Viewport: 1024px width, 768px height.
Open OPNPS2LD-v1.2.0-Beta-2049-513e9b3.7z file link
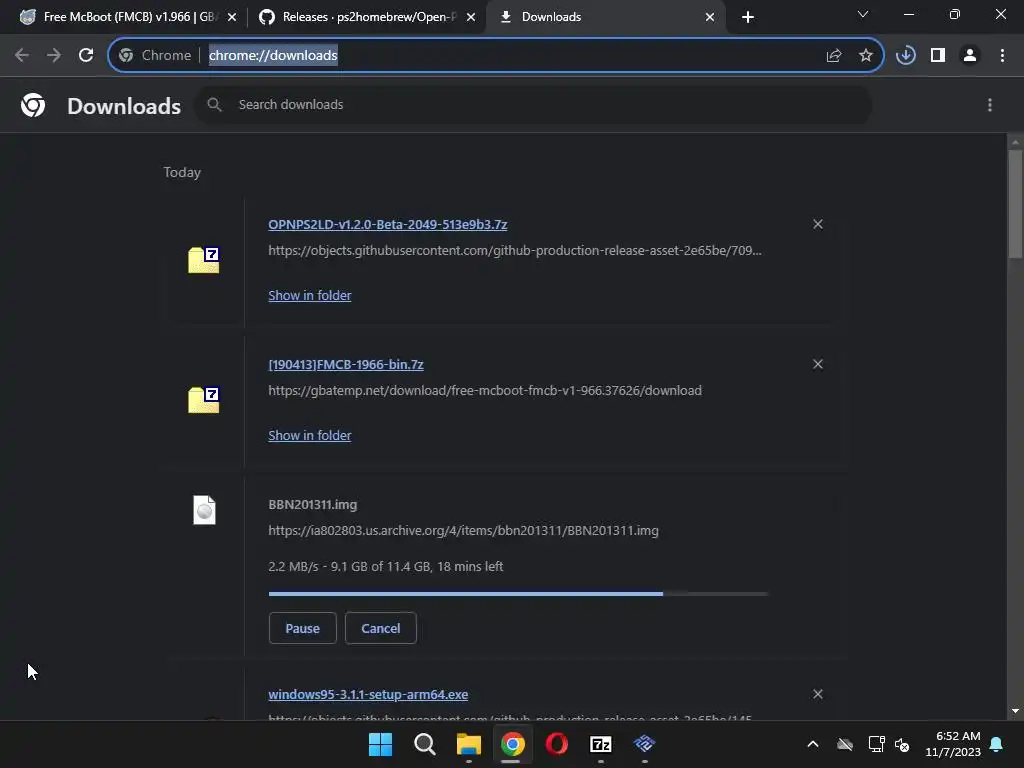[388, 225]
